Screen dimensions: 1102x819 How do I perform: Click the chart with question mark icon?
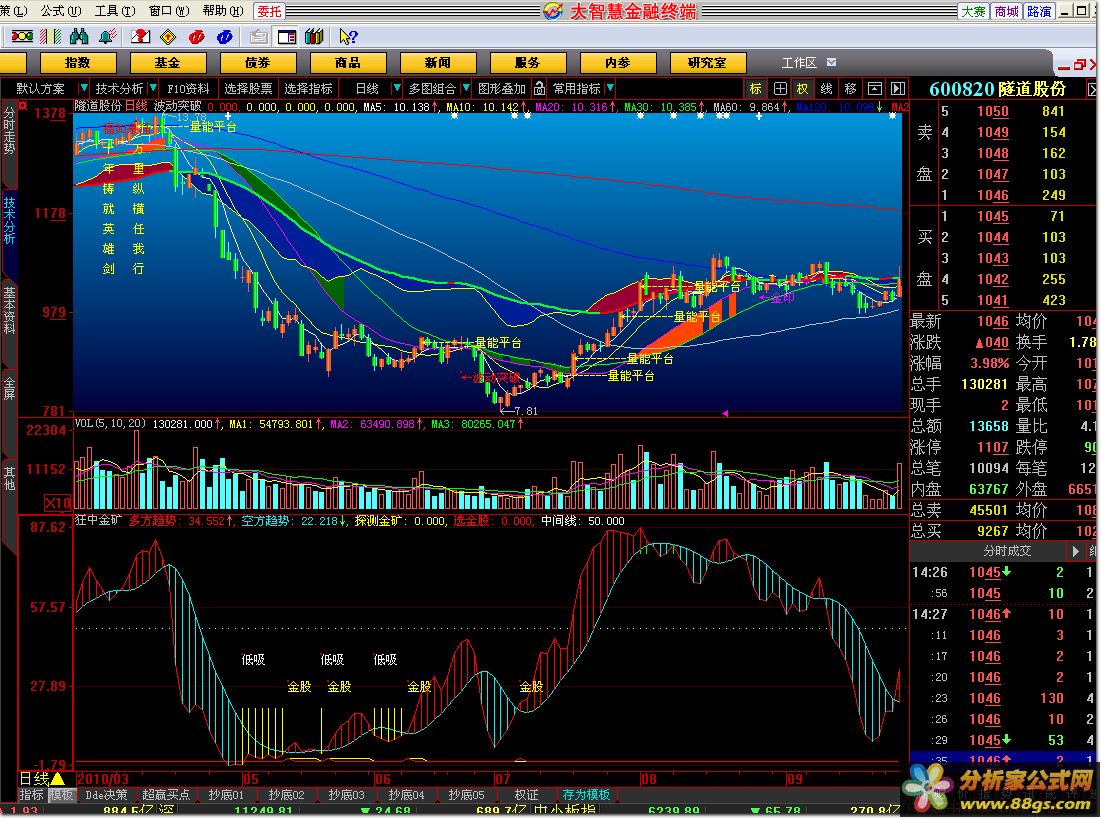coord(141,36)
